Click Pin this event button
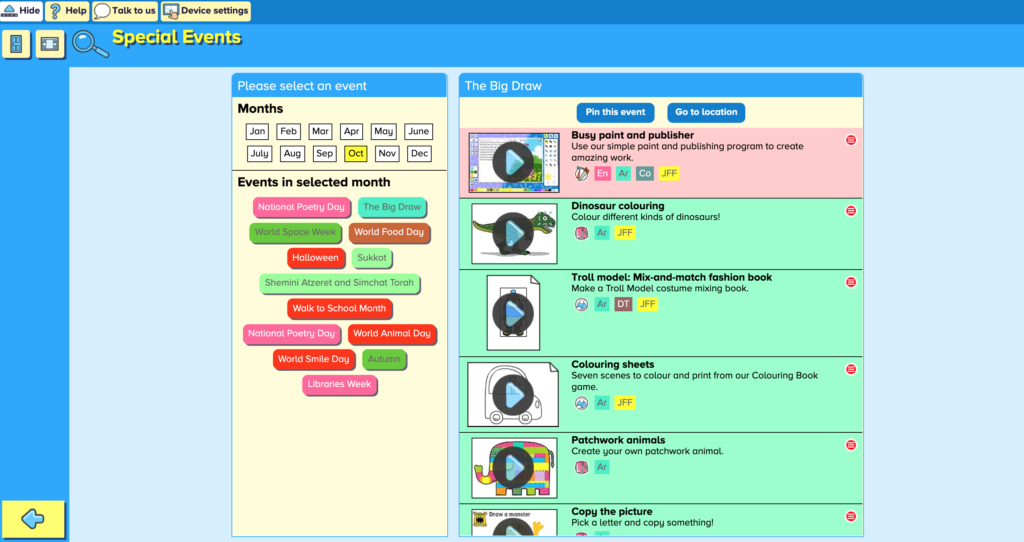Image resolution: width=1024 pixels, height=542 pixels. pos(615,112)
